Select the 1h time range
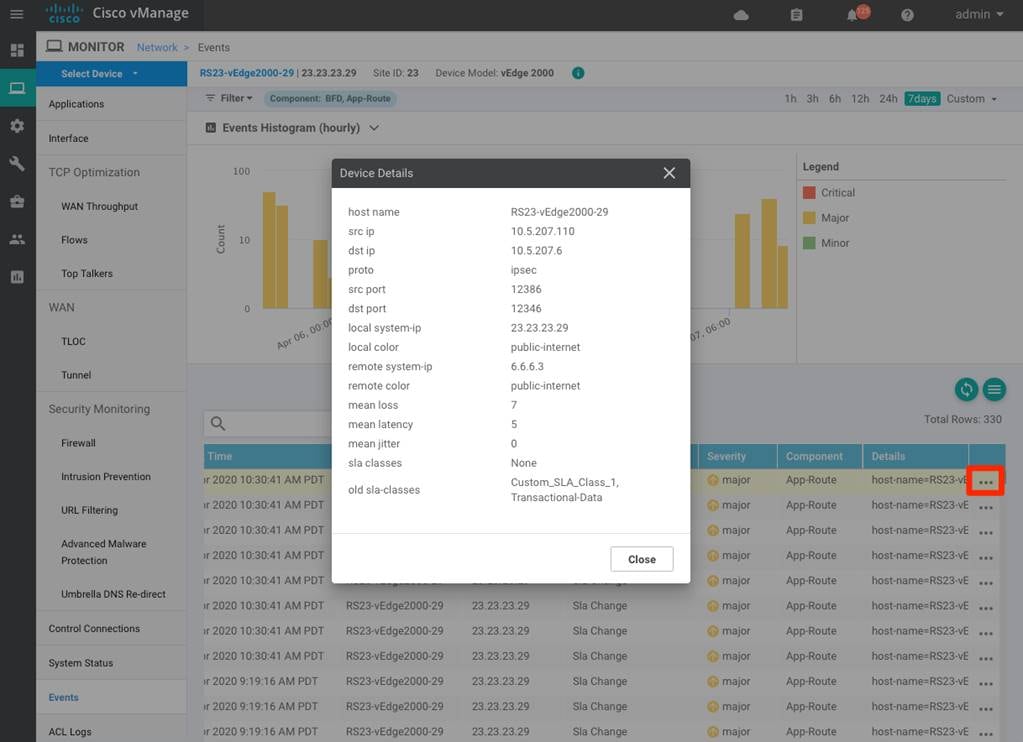 coord(790,99)
